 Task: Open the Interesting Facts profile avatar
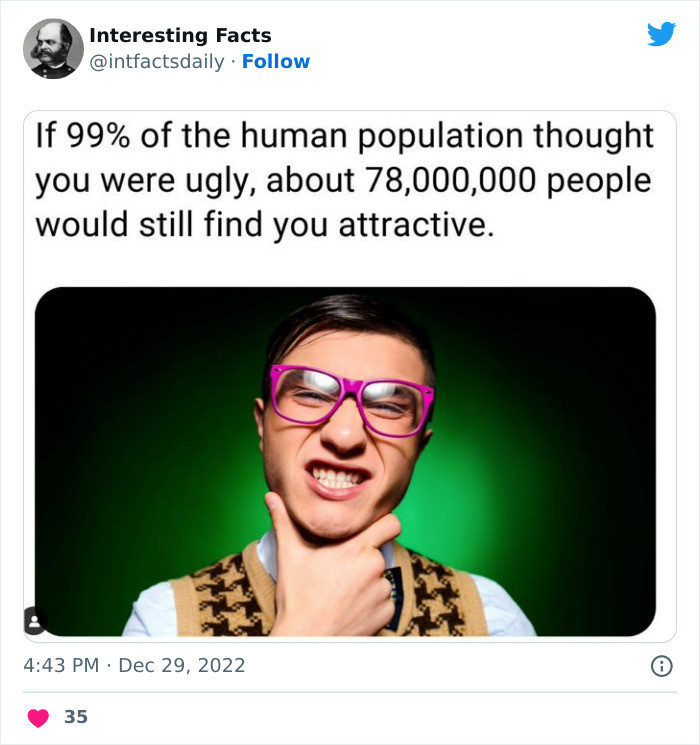(53, 48)
